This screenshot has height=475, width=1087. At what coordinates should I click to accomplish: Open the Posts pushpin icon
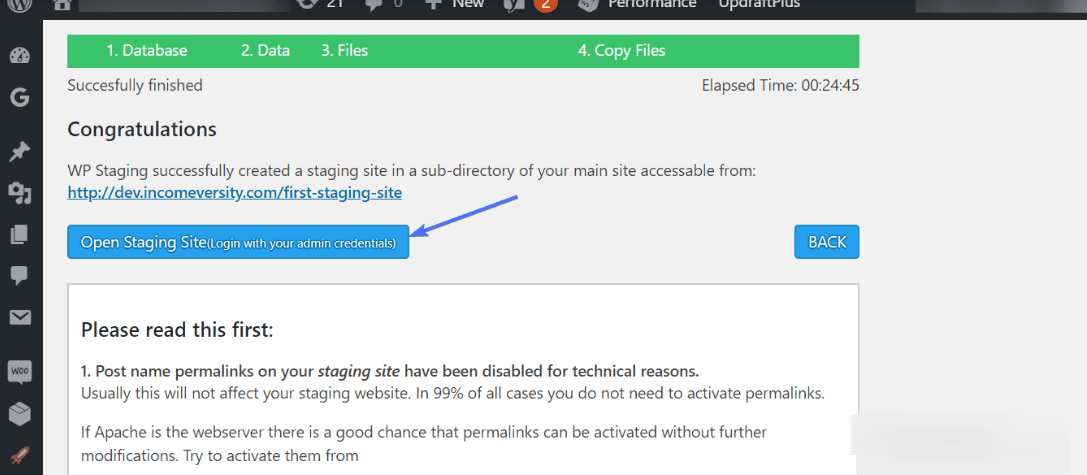coord(19,152)
